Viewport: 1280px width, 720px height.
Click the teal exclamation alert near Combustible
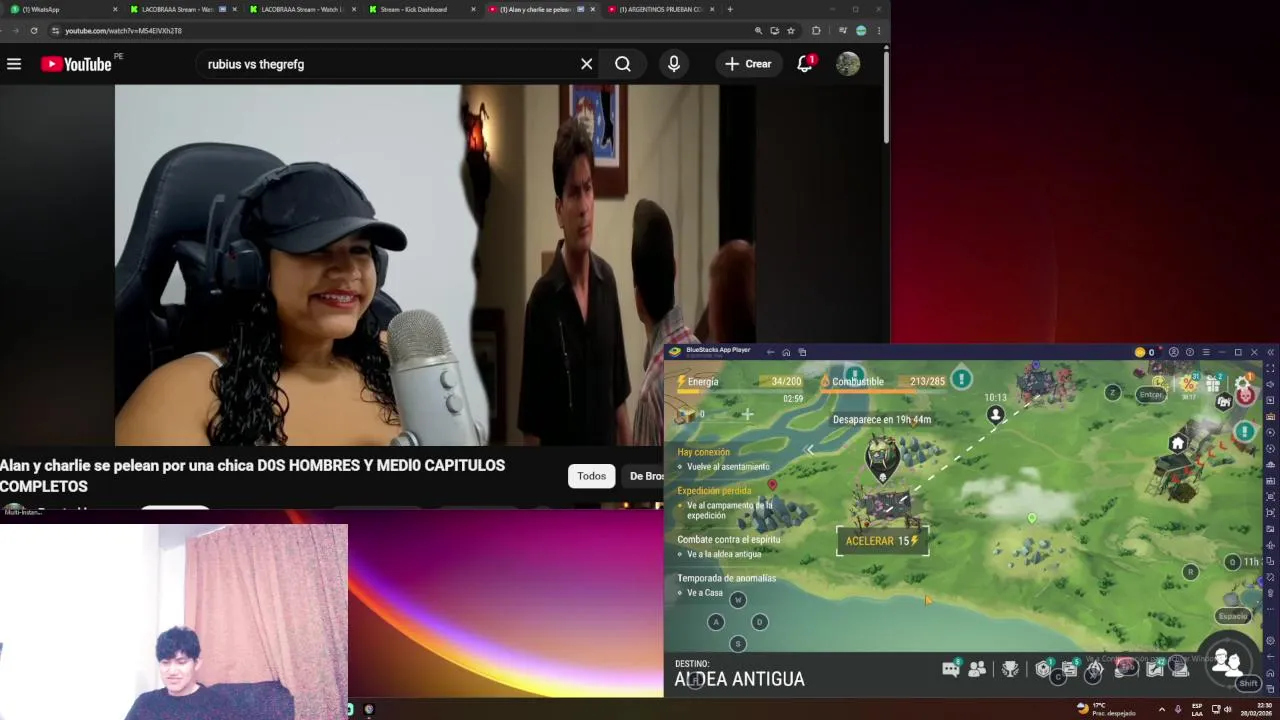click(x=961, y=379)
